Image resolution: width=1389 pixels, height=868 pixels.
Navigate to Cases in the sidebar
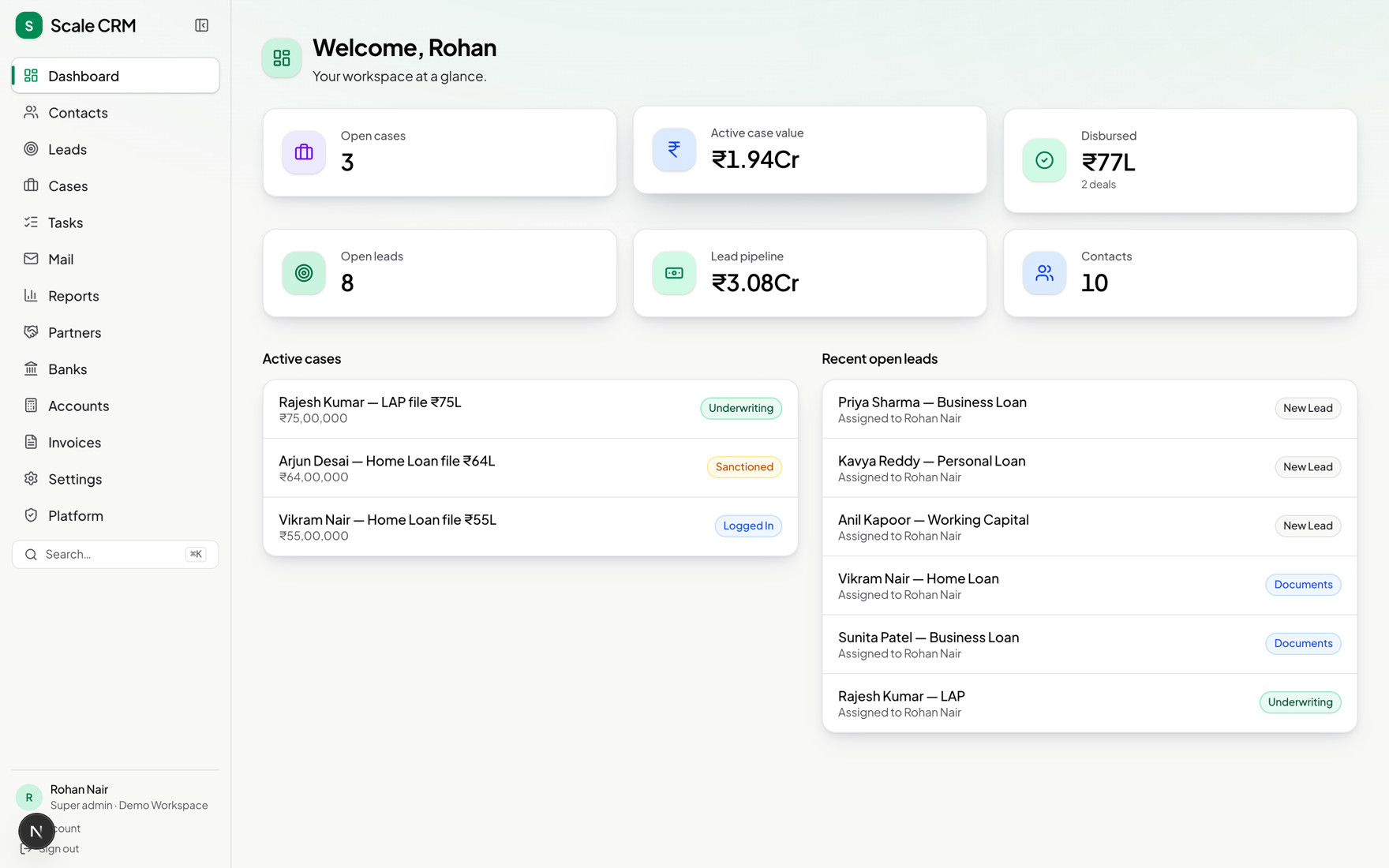pyautogui.click(x=115, y=186)
